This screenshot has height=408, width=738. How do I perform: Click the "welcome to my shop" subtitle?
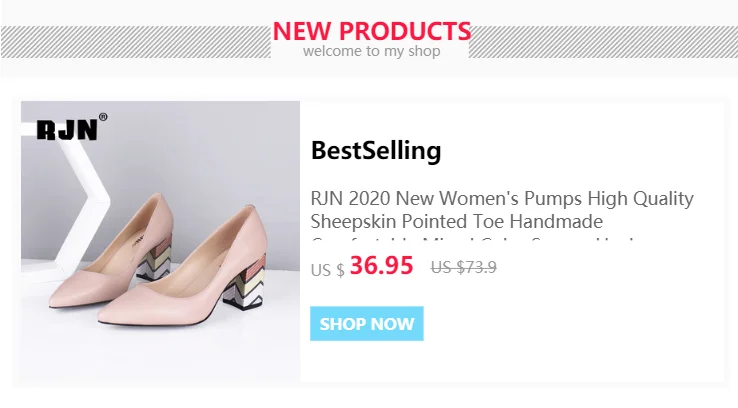point(371,51)
